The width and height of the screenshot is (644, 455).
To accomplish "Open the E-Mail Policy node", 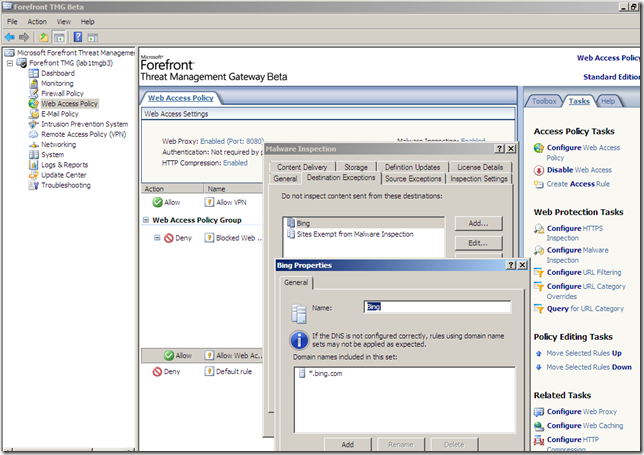I will (x=60, y=114).
